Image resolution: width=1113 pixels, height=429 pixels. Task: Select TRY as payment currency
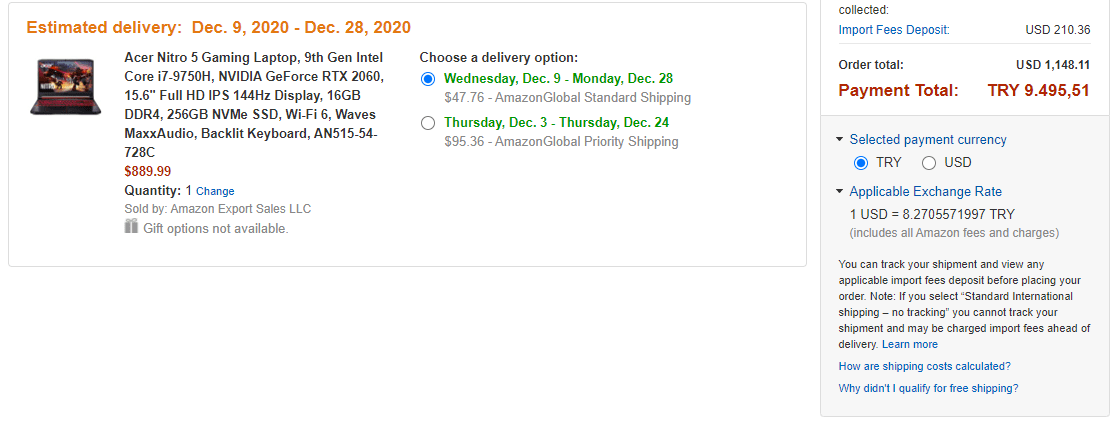pos(861,163)
